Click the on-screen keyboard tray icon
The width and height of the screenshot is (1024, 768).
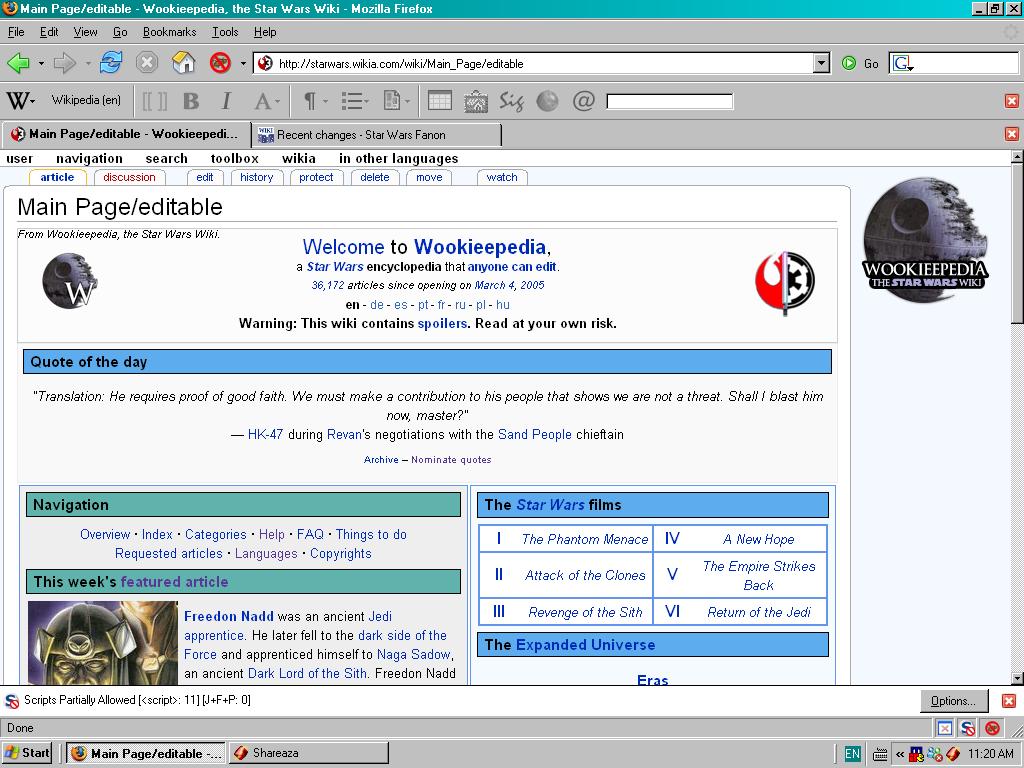(x=880, y=754)
